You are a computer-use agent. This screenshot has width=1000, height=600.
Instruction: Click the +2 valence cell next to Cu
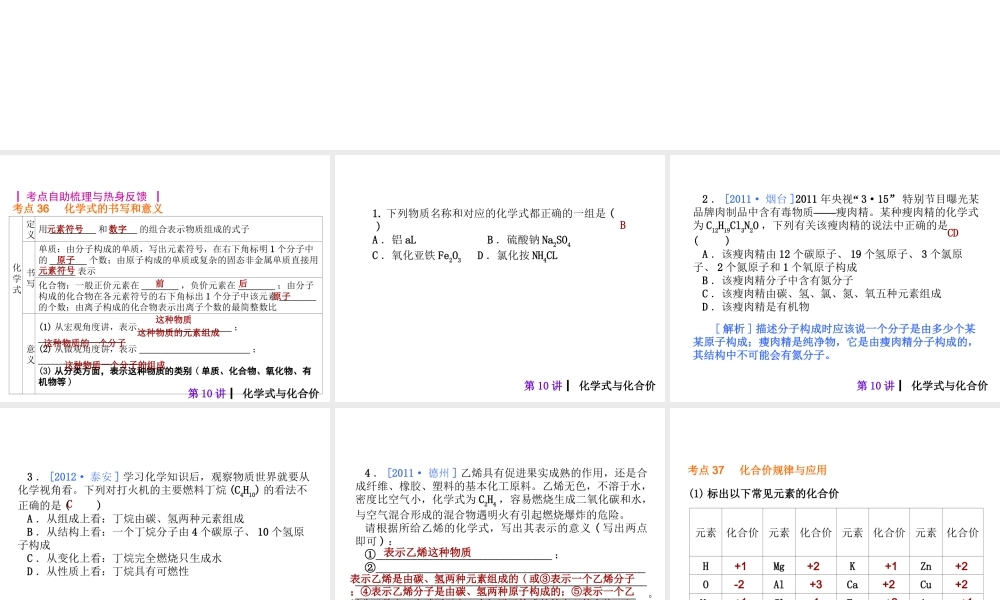coord(961,584)
